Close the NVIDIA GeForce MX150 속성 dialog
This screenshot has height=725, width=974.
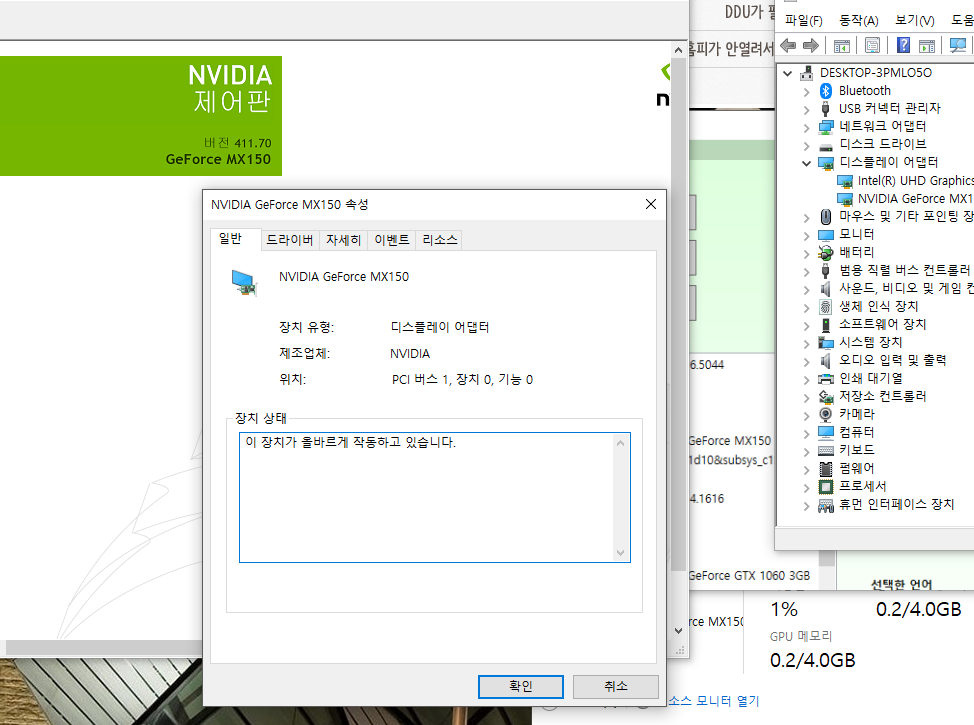(x=651, y=204)
